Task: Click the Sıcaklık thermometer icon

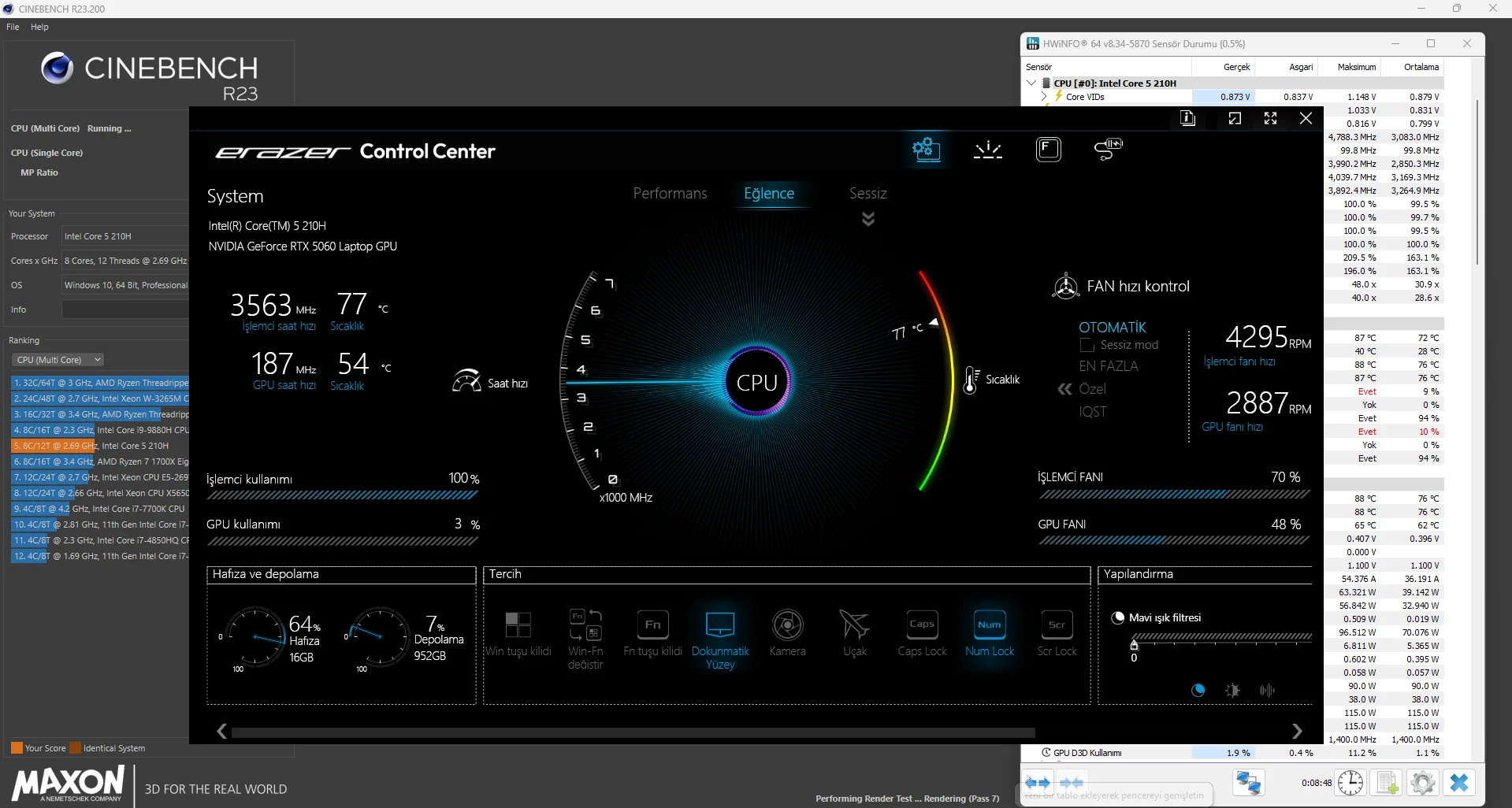Action: click(972, 380)
